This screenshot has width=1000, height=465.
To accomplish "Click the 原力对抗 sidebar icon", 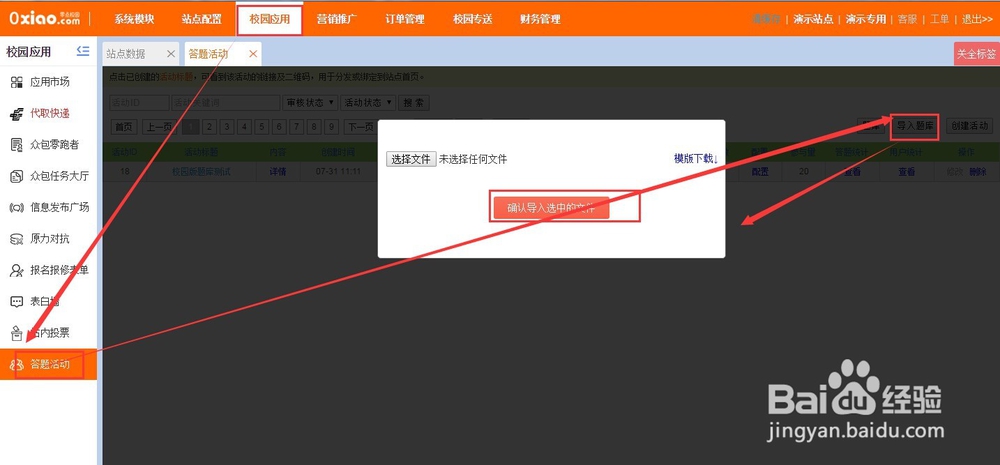I will click(17, 239).
